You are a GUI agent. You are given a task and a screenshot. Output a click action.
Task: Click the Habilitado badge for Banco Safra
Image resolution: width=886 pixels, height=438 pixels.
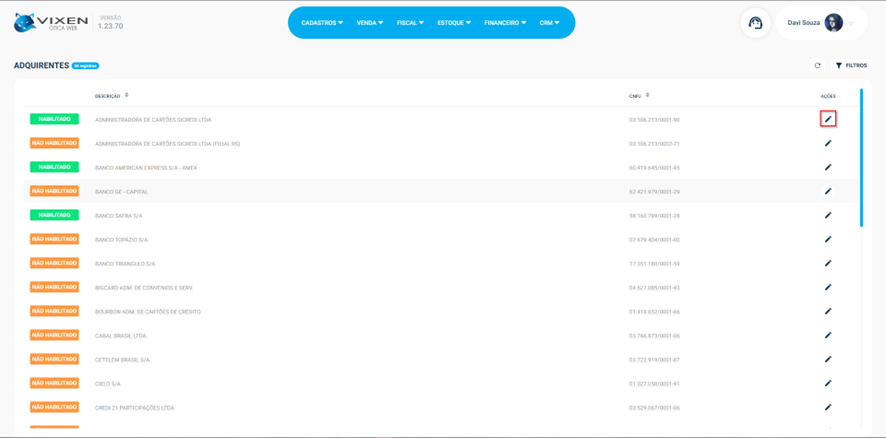tap(54, 215)
